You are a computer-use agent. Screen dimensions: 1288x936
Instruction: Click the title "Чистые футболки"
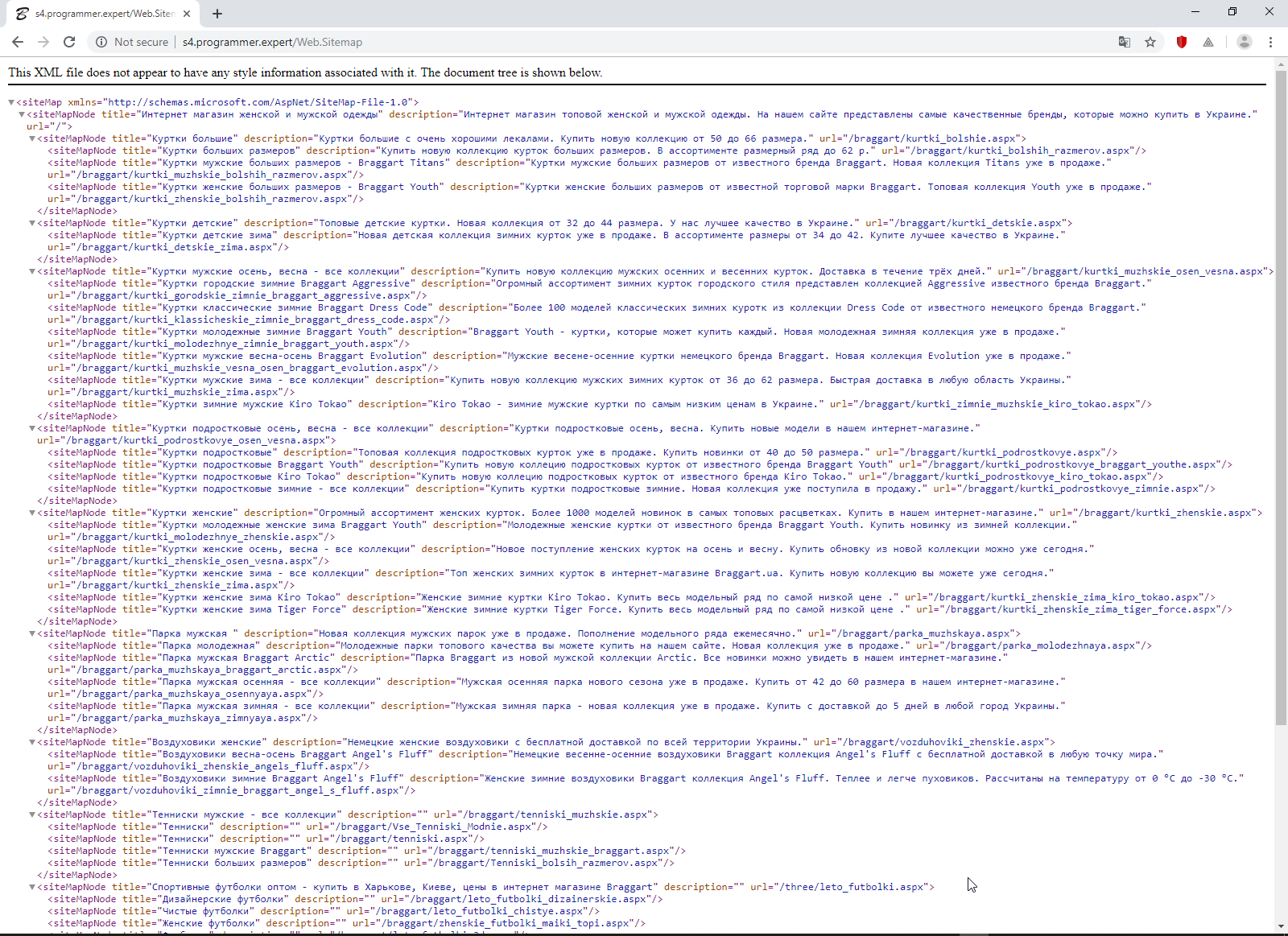205,911
